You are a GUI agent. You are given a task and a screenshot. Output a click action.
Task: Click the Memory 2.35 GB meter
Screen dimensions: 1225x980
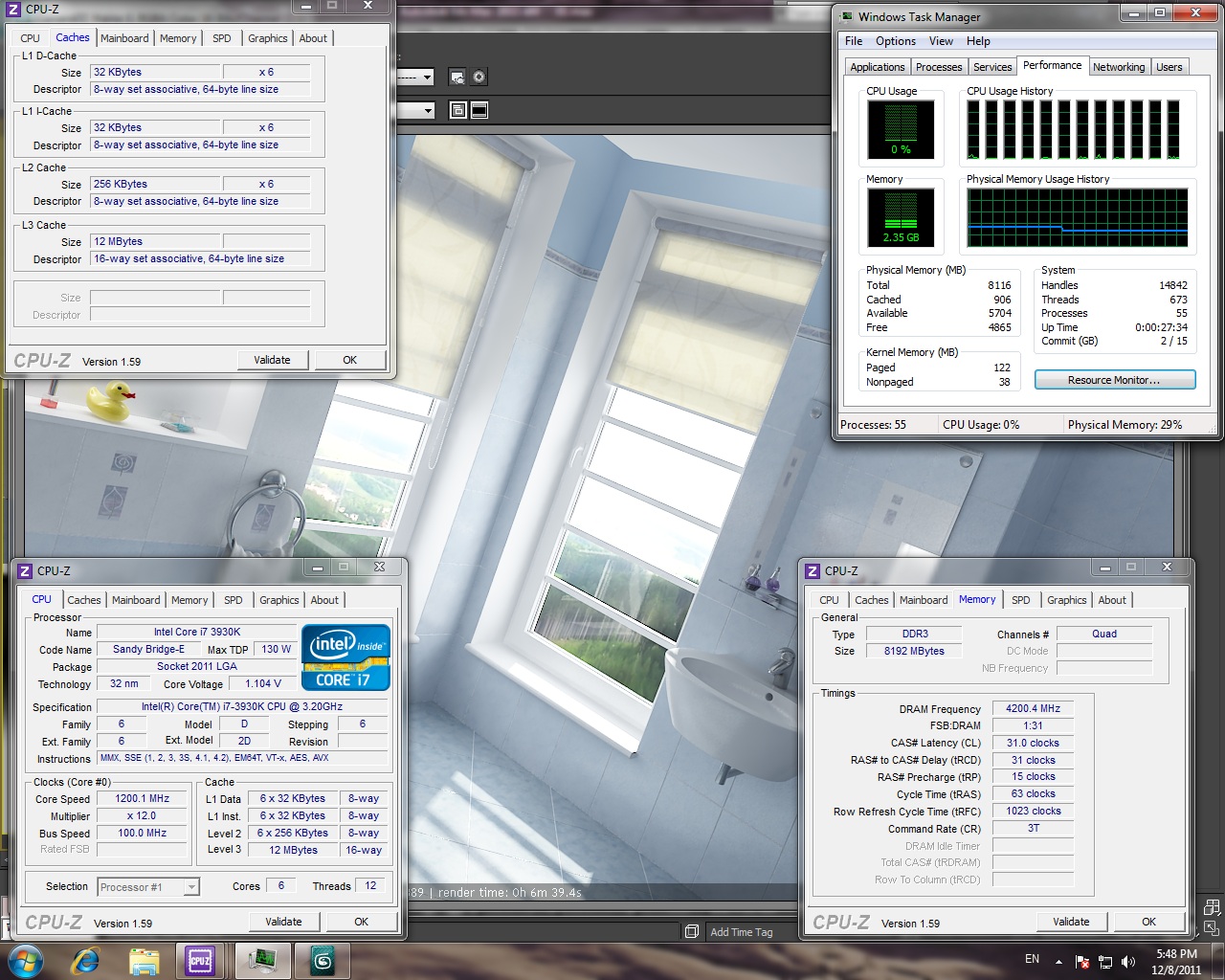901,217
